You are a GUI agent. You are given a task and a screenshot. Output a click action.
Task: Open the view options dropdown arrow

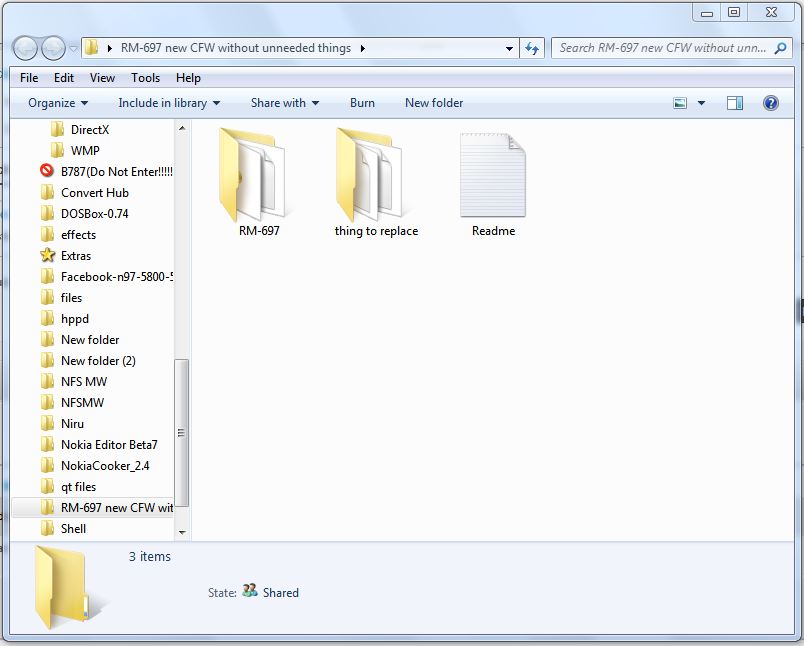tap(701, 103)
